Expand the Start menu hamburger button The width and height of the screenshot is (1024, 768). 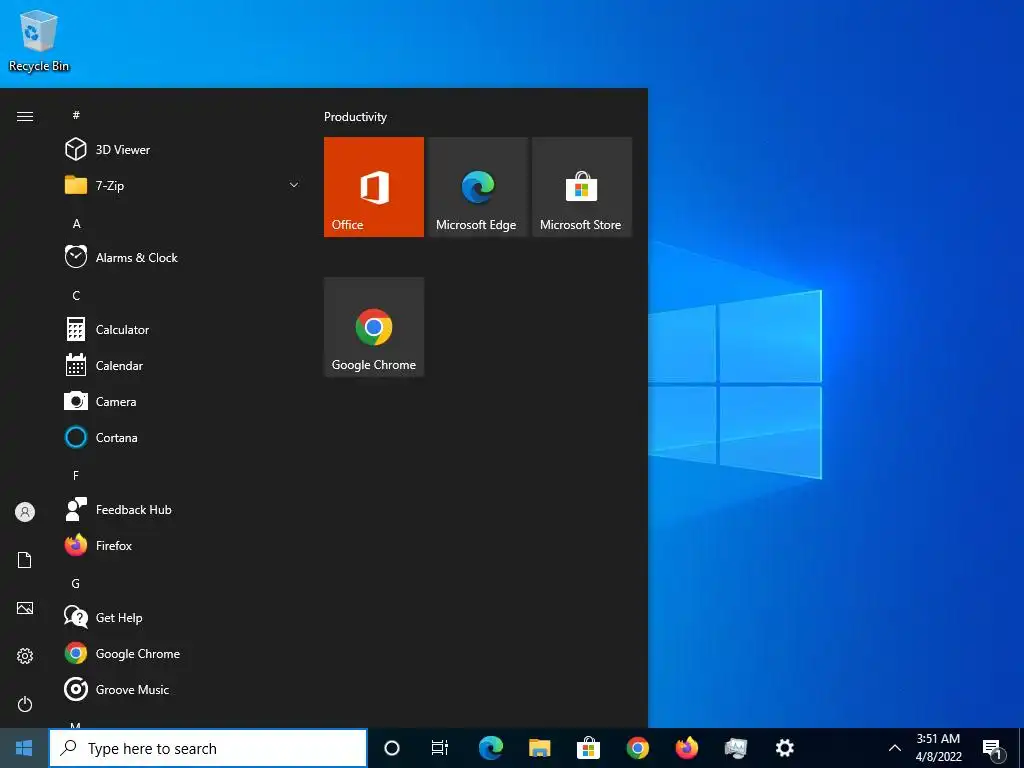pyautogui.click(x=25, y=116)
